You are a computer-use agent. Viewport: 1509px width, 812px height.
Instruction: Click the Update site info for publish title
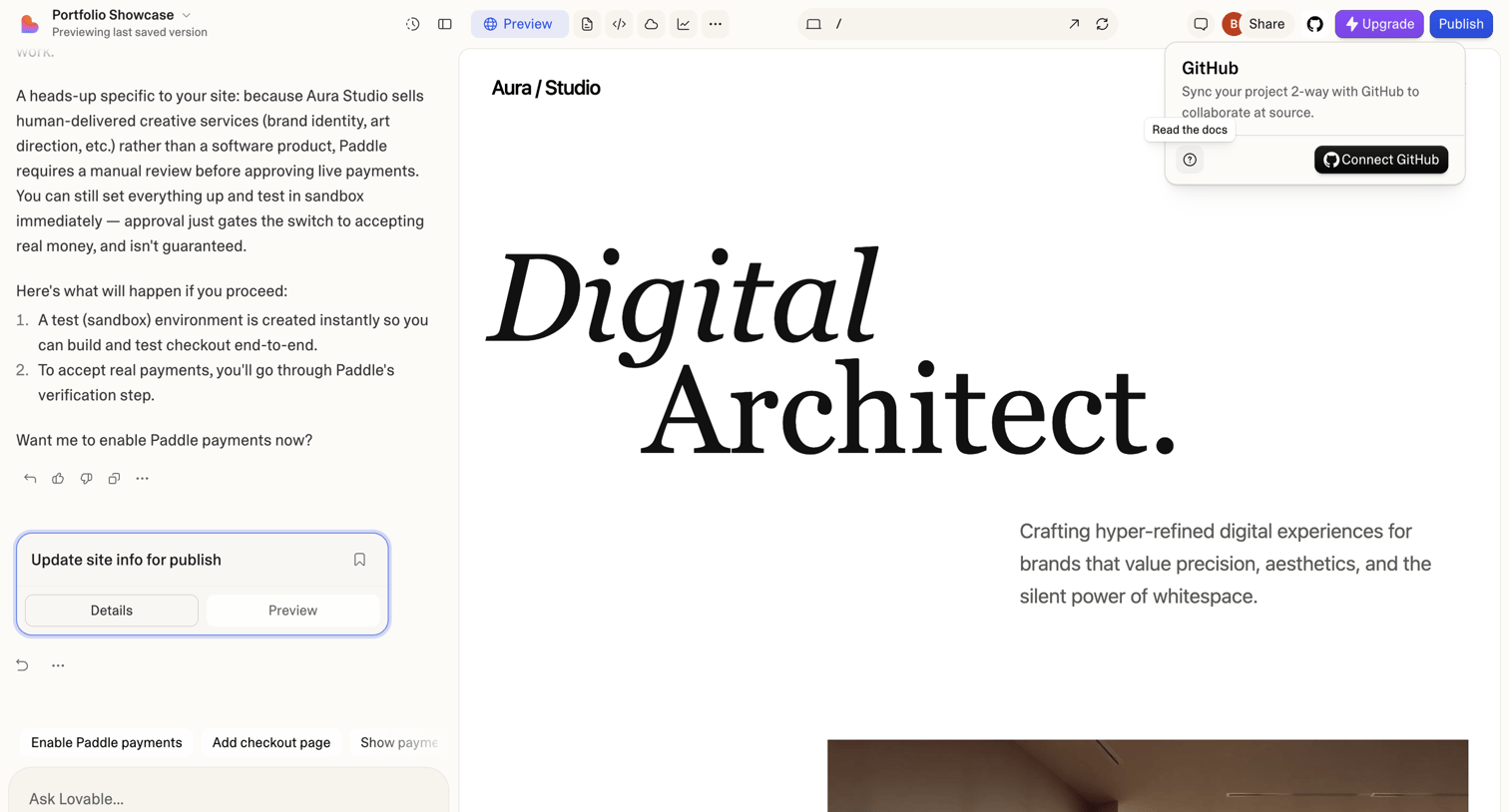tap(126, 560)
